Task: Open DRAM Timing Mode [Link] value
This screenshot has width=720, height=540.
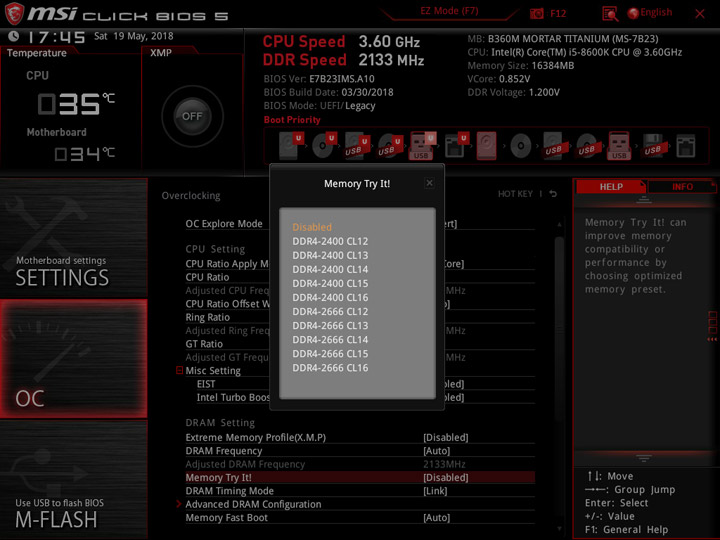Action: point(435,490)
